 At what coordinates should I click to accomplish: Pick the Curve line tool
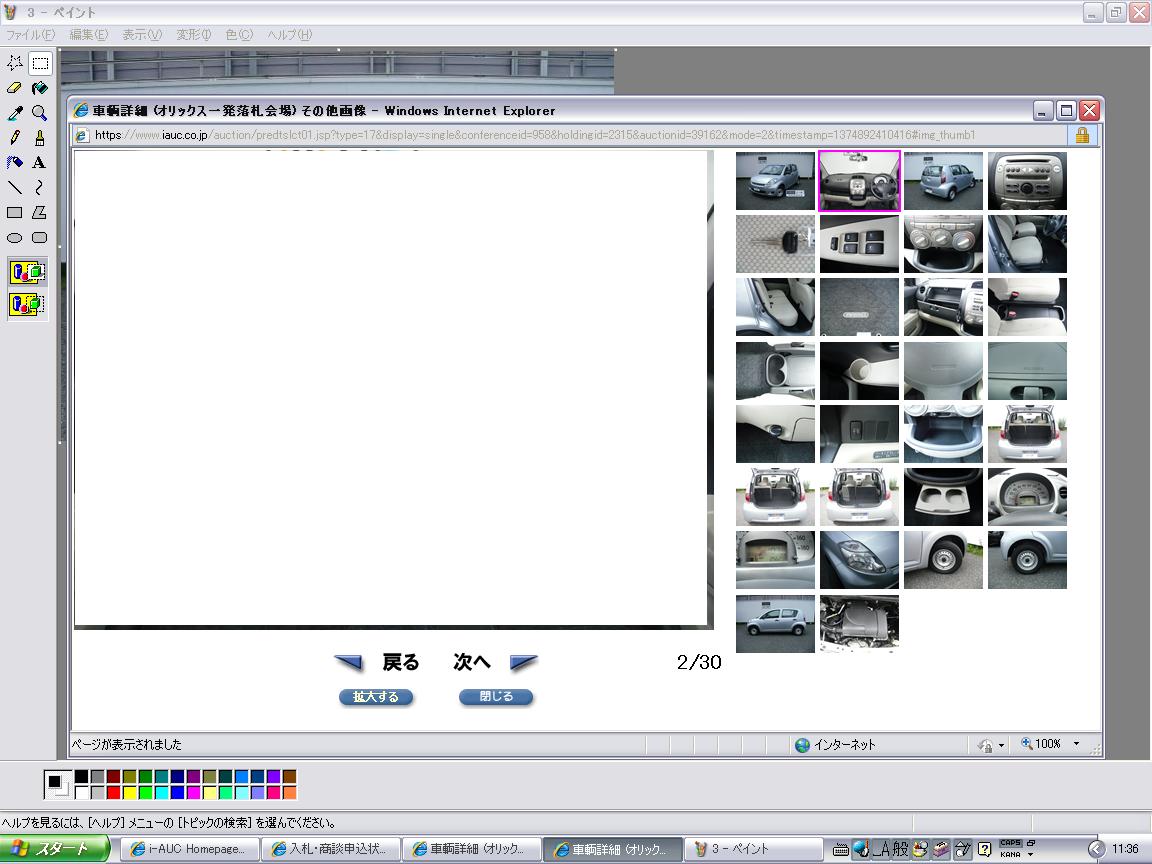coord(39,187)
